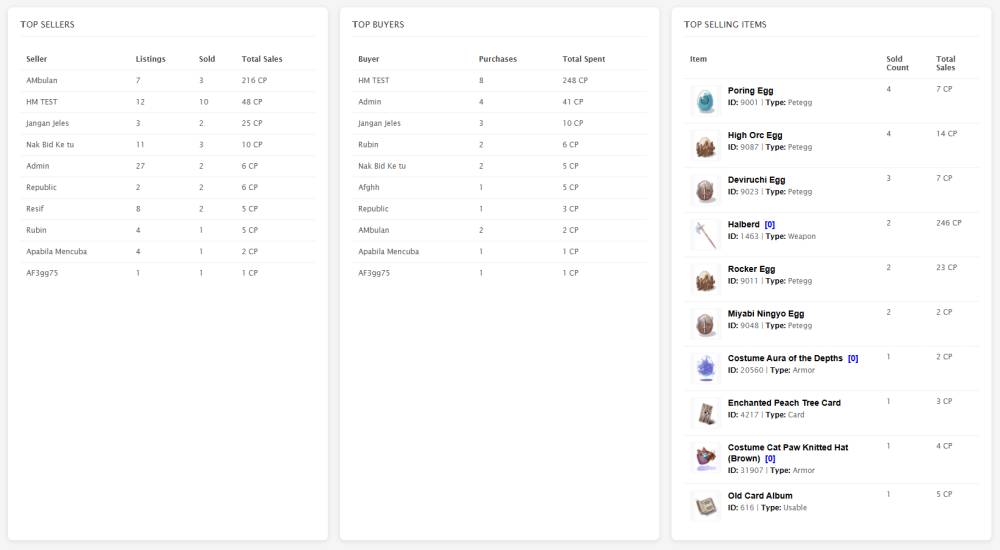Click the 246 CP Halberd sales value
The height and width of the screenshot is (550, 1000).
[949, 223]
